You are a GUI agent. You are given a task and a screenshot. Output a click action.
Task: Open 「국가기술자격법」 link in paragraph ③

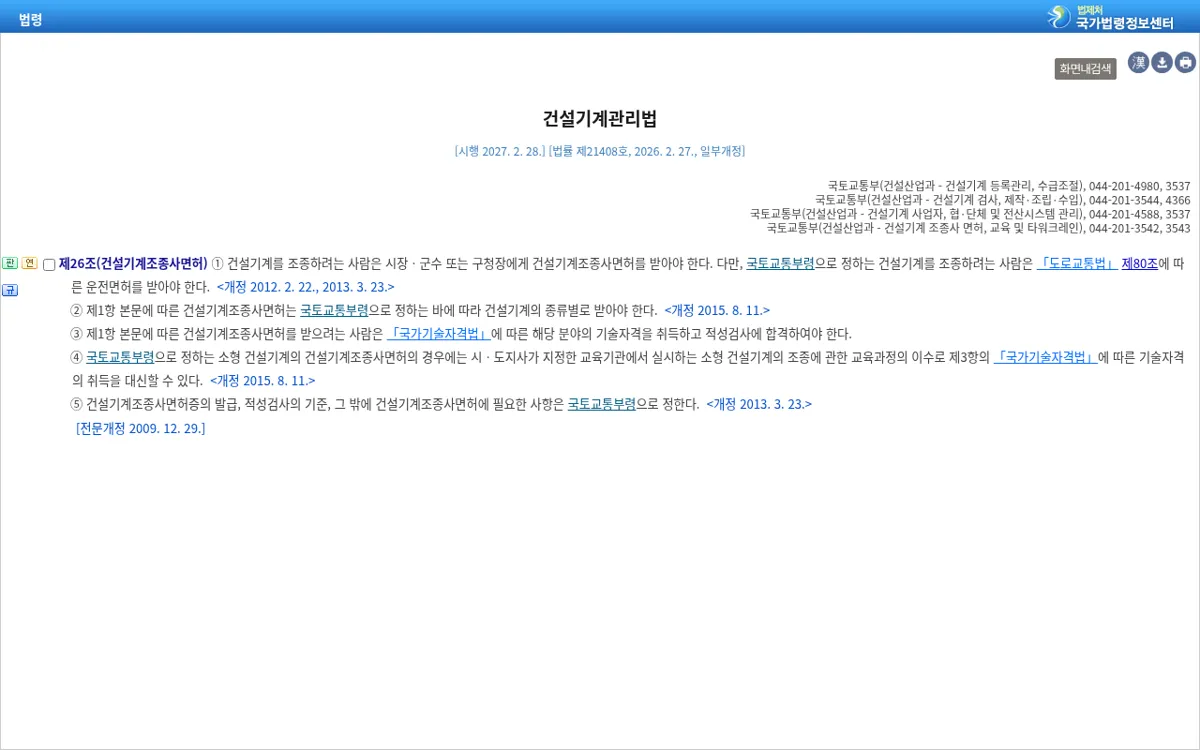[438, 334]
